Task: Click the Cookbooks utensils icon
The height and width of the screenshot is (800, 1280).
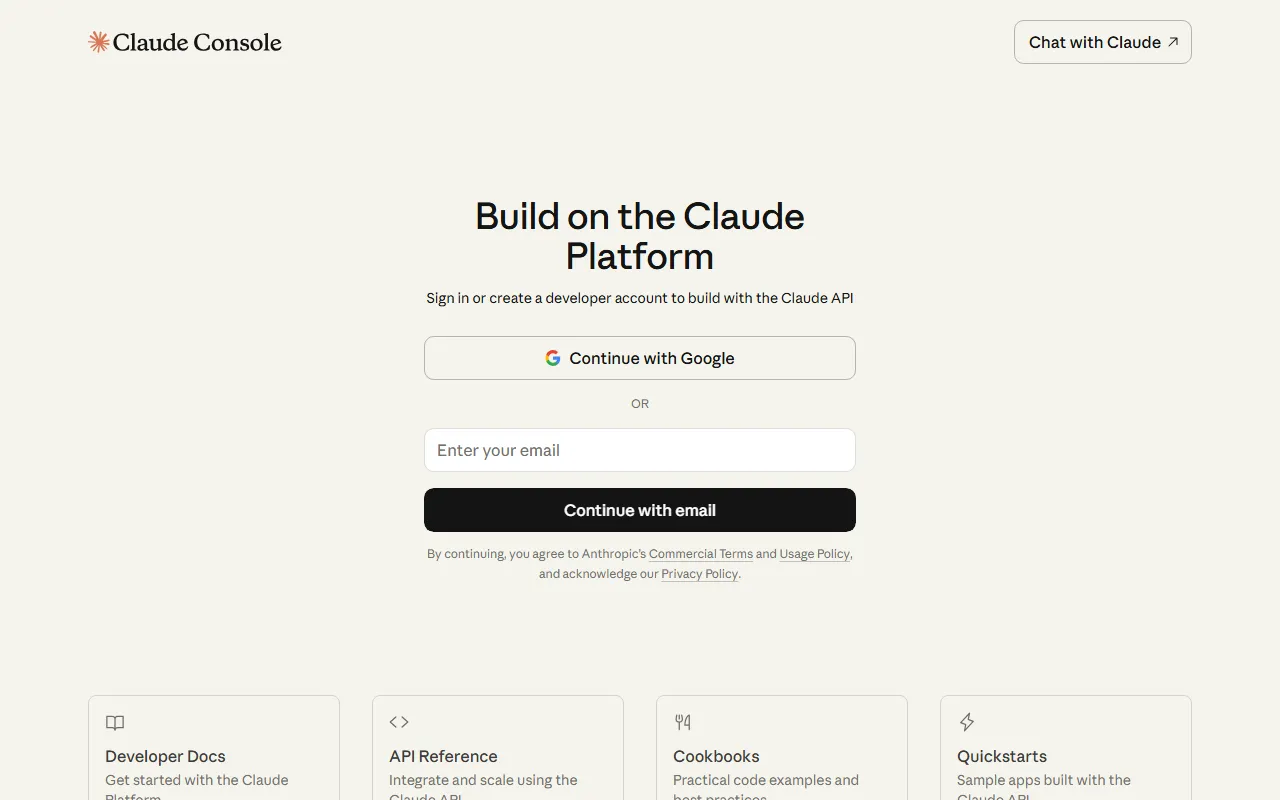Action: [x=683, y=722]
